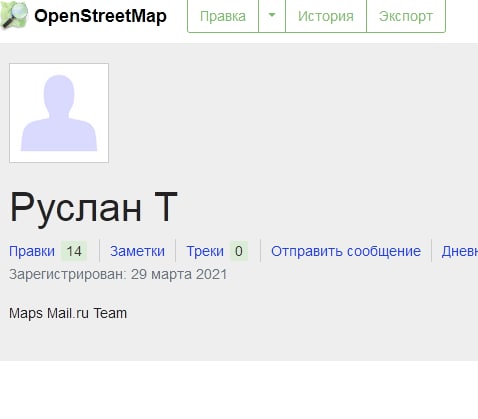Click the OpenStreetMap magnifier logo icon
The width and height of the screenshot is (478, 419).
(14, 15)
